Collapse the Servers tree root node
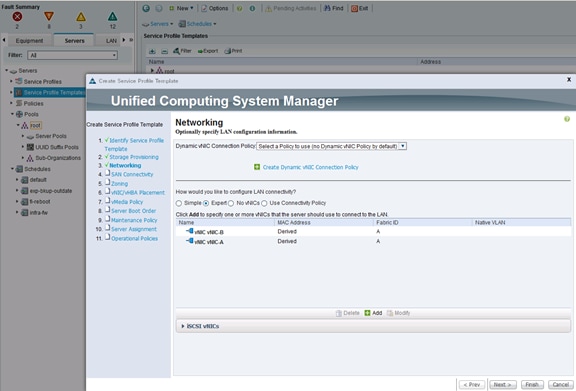 tap(7, 70)
